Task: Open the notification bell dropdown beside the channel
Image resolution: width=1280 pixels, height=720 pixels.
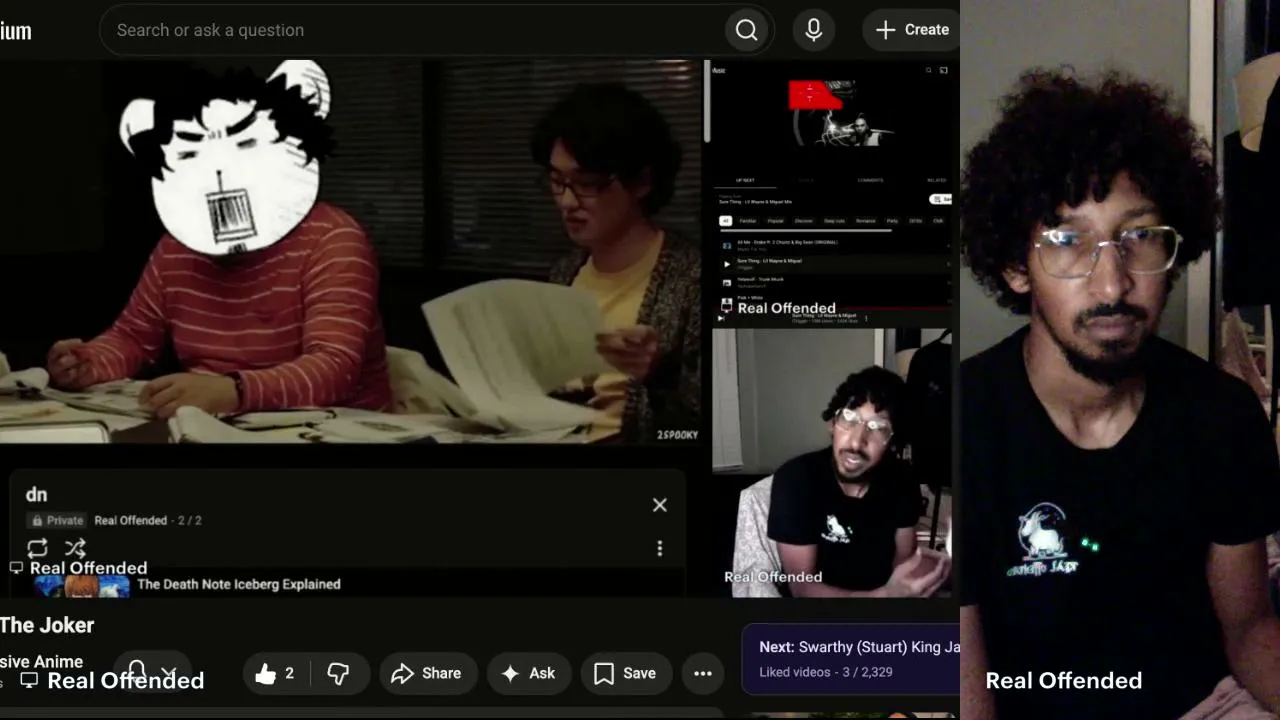Action: 152,673
